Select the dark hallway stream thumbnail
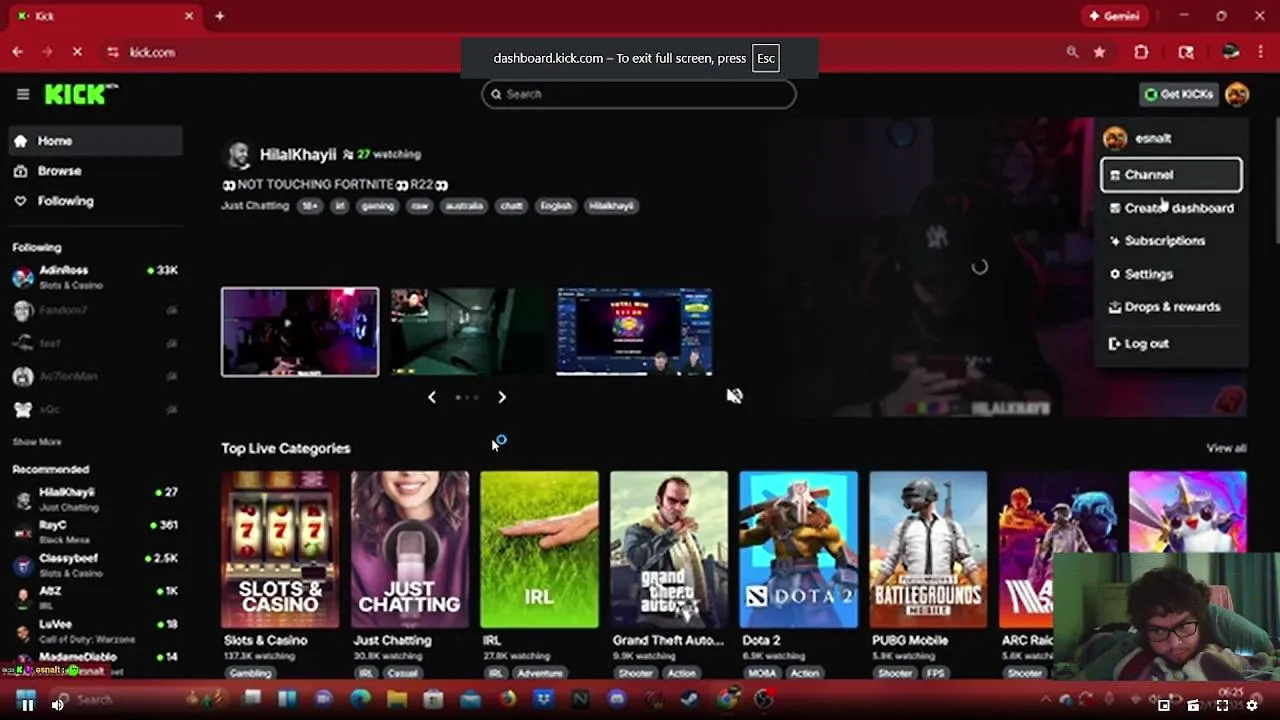The image size is (1280, 720). click(468, 332)
